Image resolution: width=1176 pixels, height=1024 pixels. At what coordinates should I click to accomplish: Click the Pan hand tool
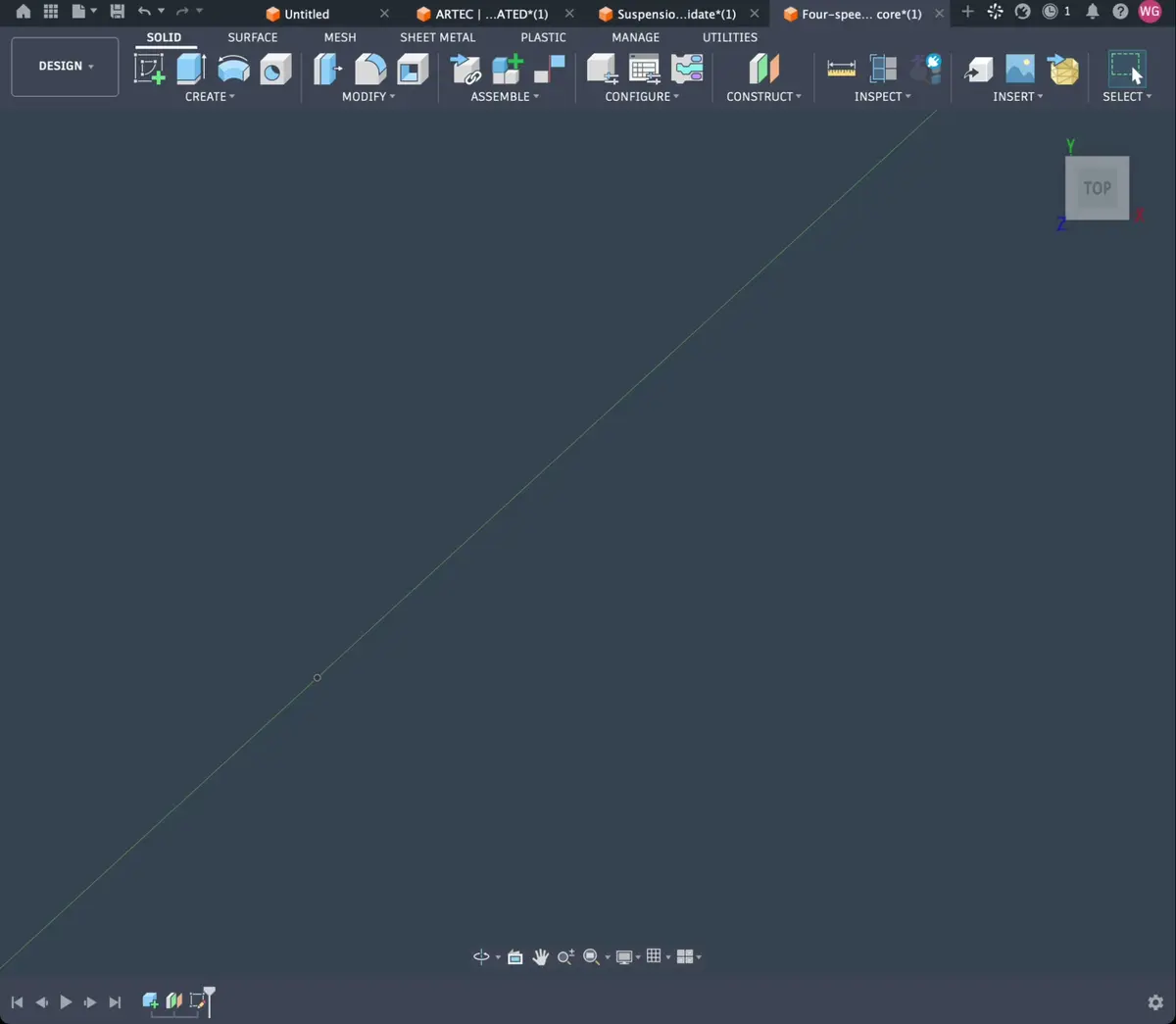(x=540, y=957)
